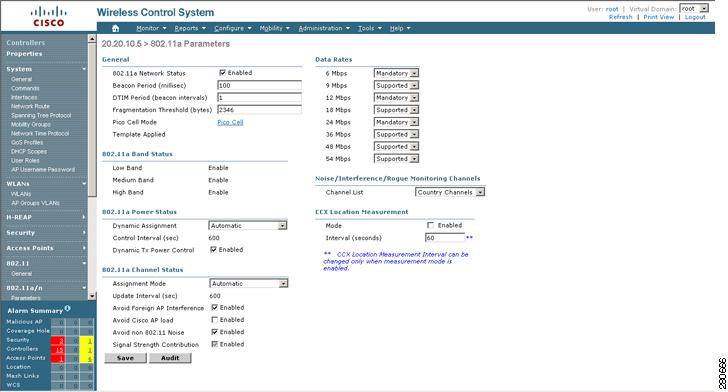The image size is (728, 392).
Task: Open 12 Mbps data rate dropdown
Action: (x=396, y=98)
